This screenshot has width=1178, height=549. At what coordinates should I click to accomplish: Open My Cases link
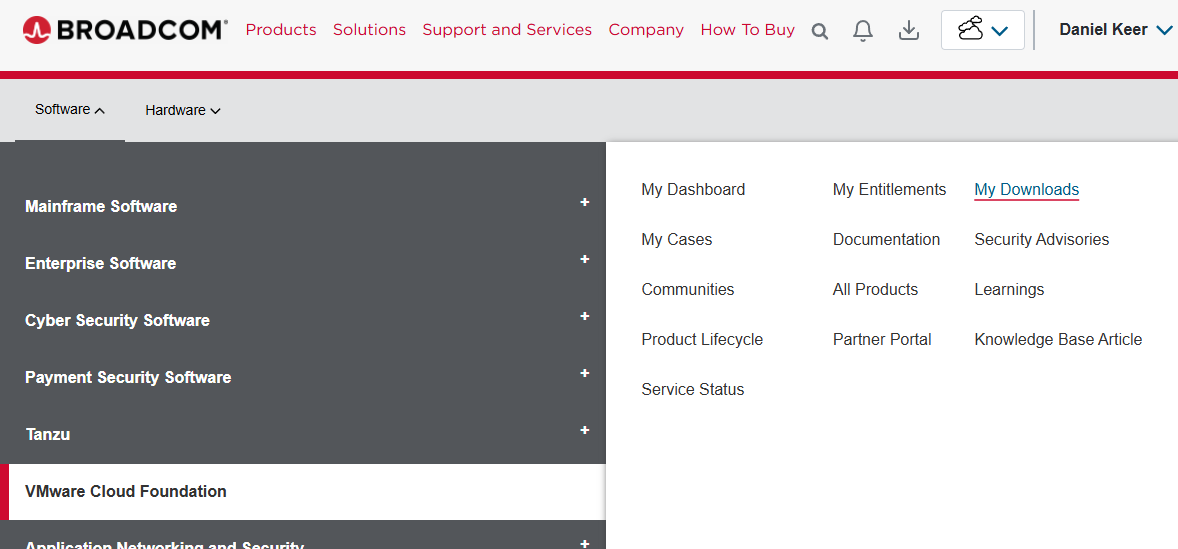(x=677, y=239)
